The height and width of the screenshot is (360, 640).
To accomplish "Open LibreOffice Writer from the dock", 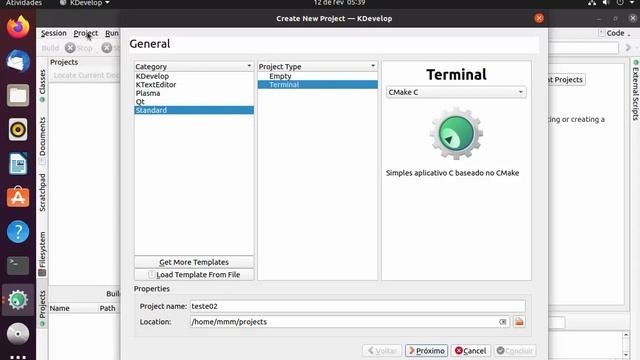I will click(18, 164).
